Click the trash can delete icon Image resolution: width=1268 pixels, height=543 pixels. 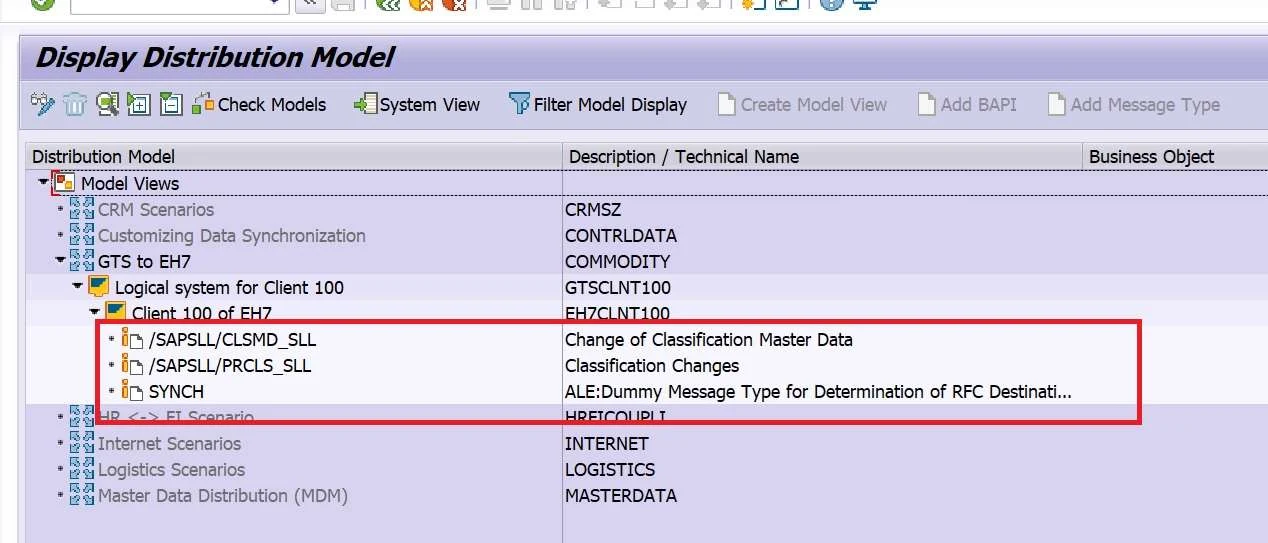point(75,104)
